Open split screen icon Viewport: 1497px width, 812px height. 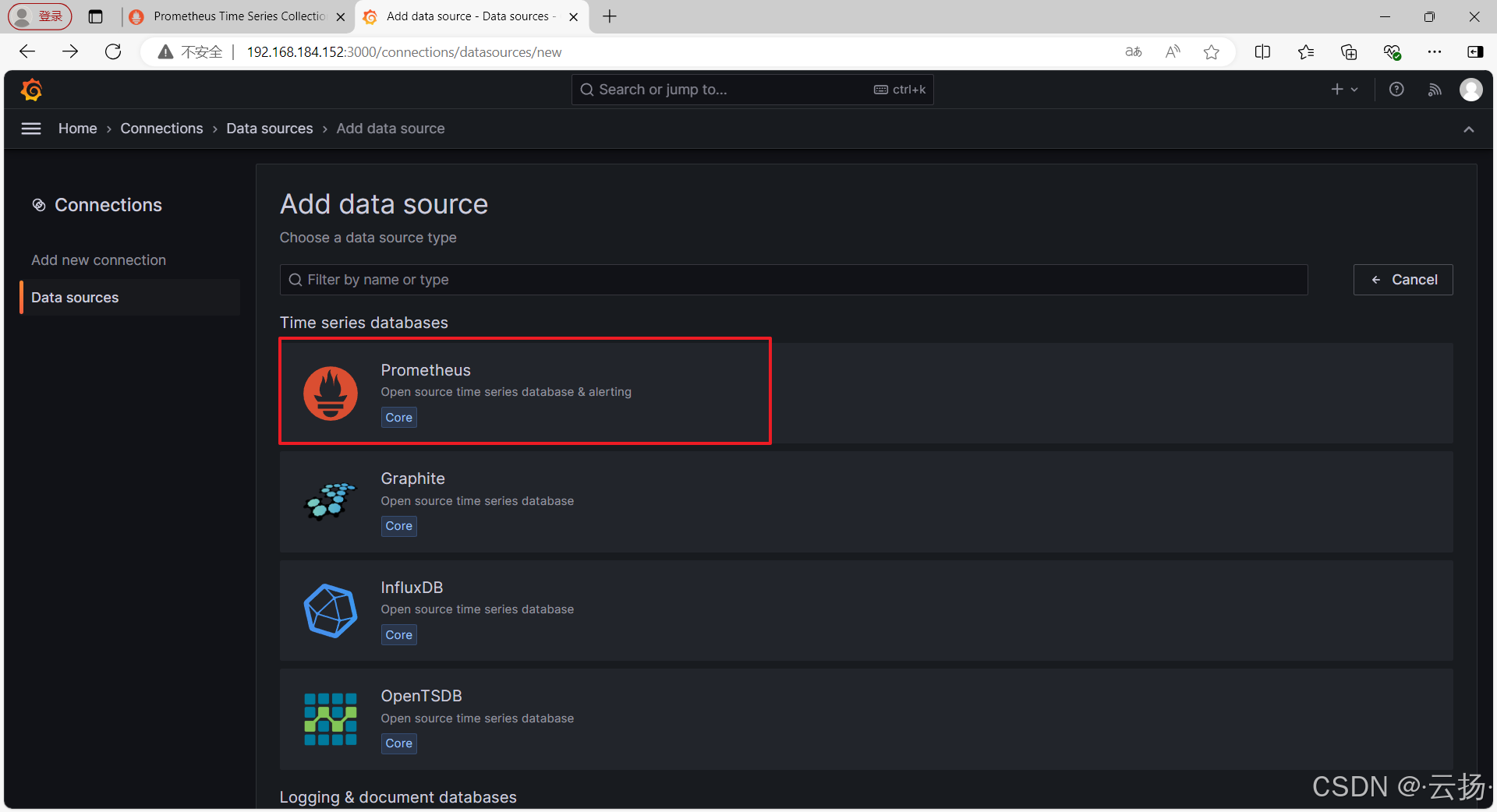(1263, 52)
